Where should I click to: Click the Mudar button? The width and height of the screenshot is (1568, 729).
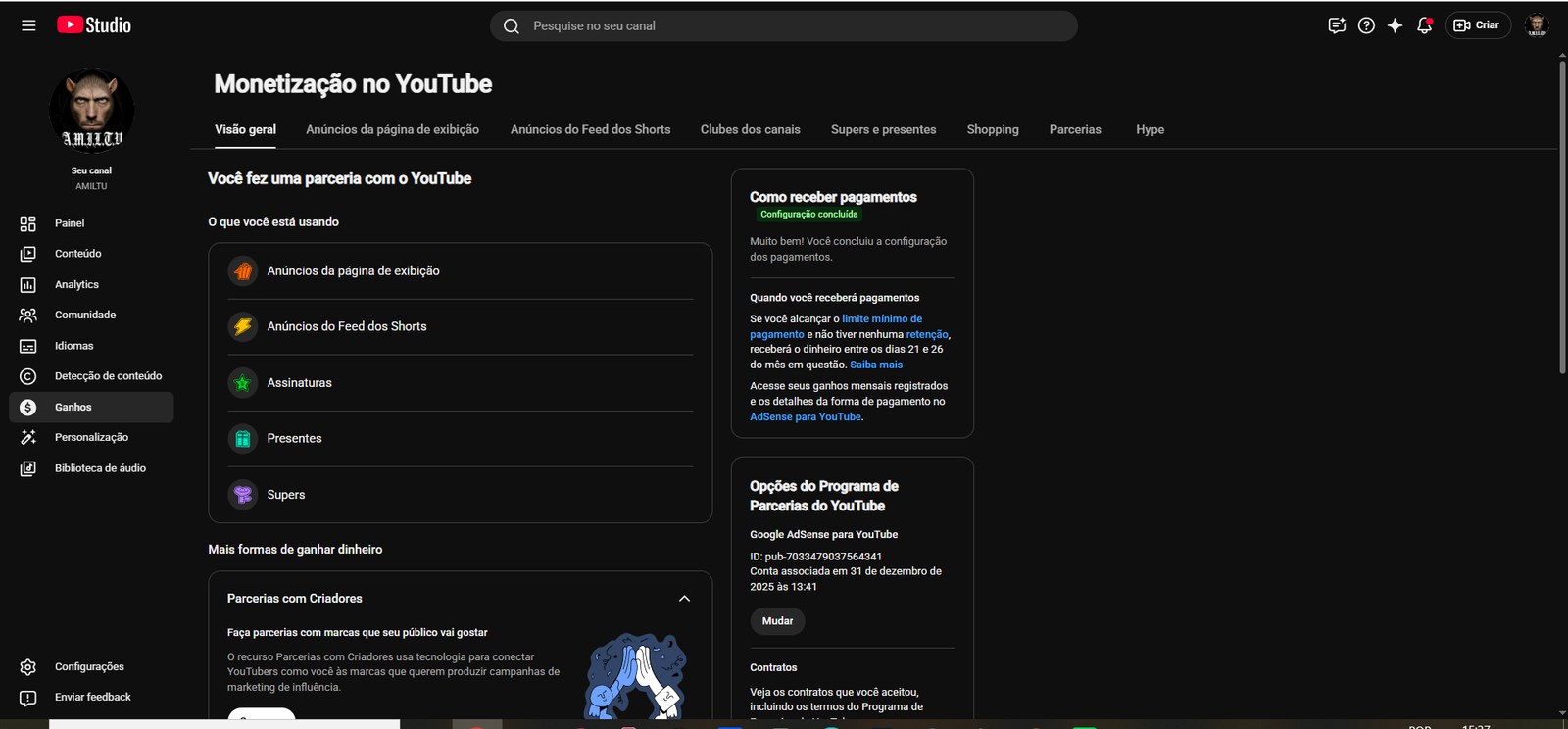point(777,621)
